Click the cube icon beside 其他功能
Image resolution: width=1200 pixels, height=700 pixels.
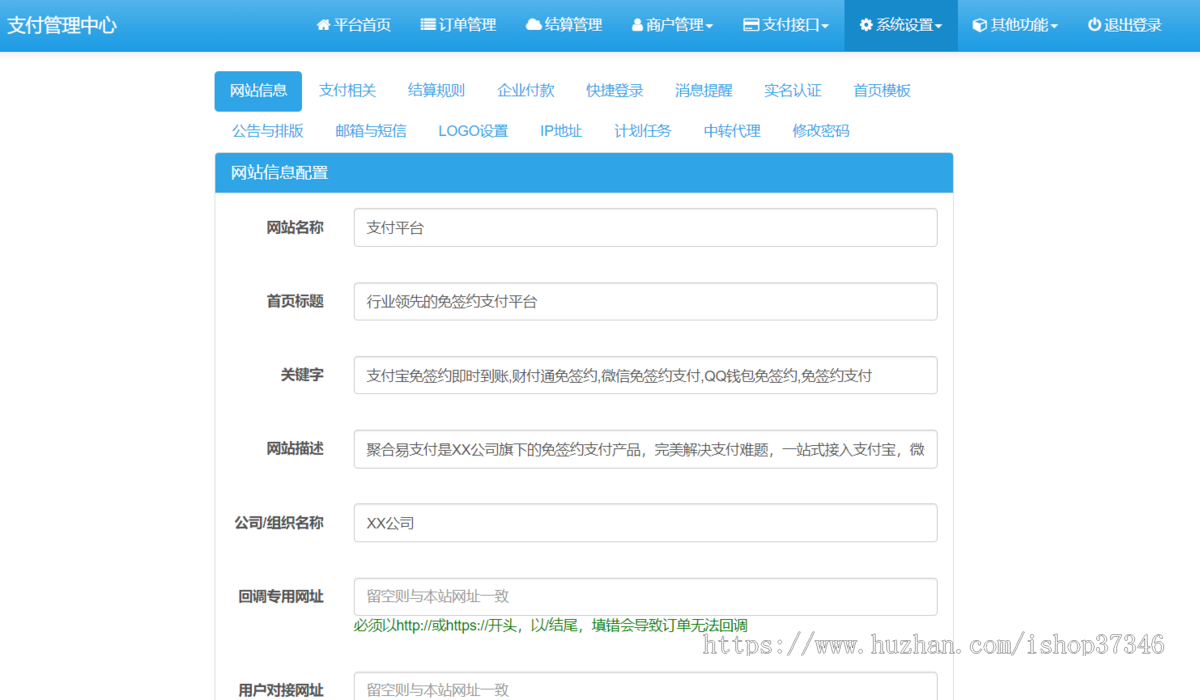[x=980, y=25]
